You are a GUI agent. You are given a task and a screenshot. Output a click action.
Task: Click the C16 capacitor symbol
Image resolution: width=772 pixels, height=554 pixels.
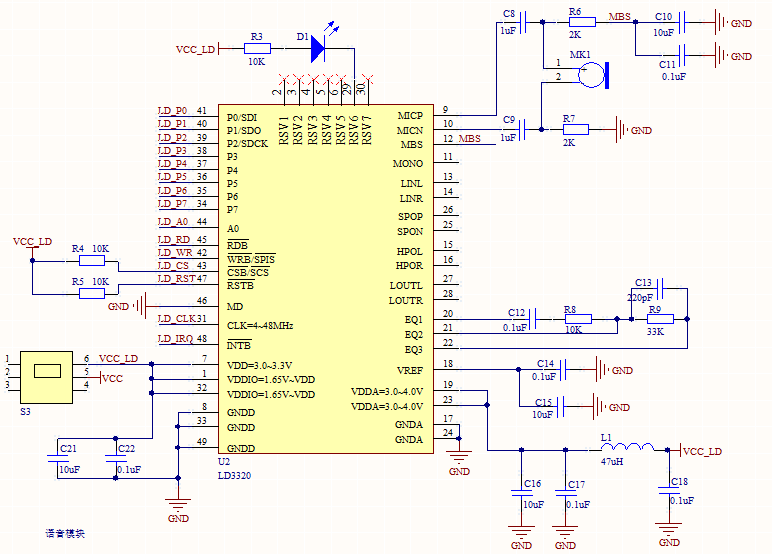[521, 492]
